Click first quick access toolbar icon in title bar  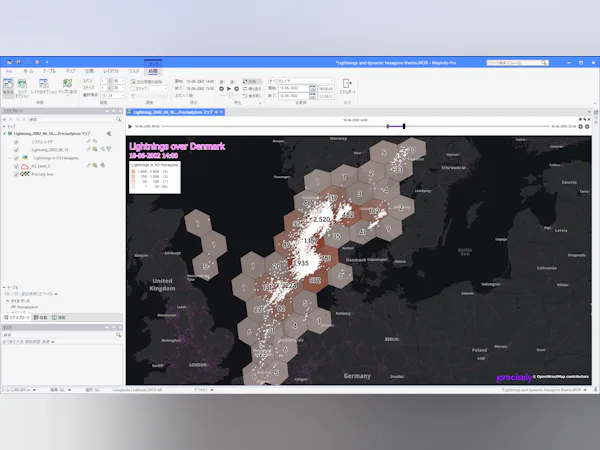(9, 62)
